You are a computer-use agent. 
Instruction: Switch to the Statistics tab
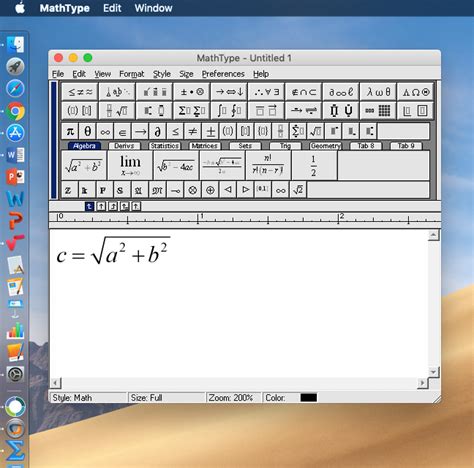[165, 146]
